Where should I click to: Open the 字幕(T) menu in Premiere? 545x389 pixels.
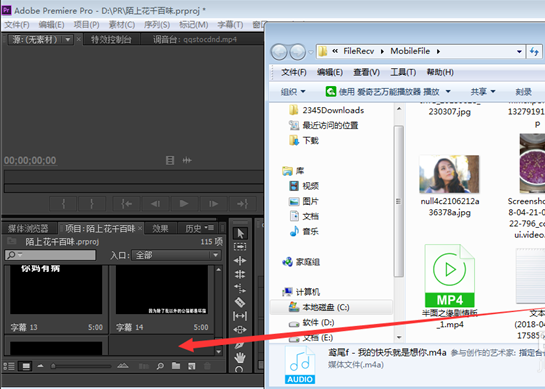pos(230,25)
